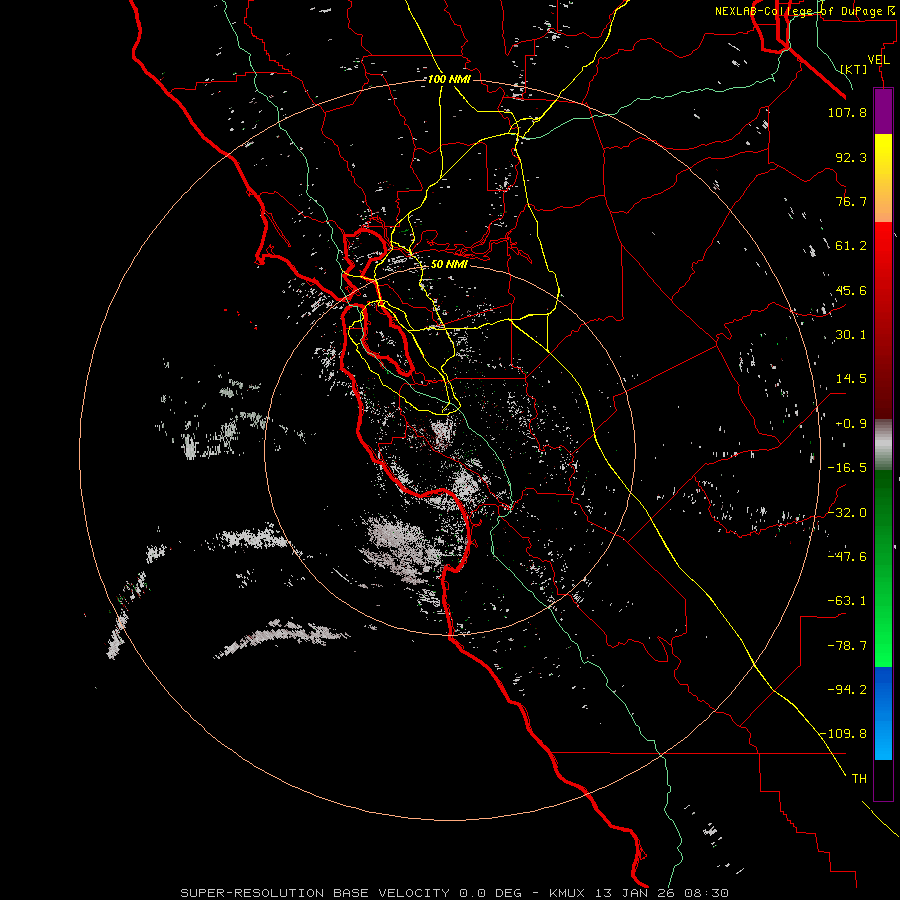Click the purple segment of velocity color bar
900x900 pixels.
883,111
